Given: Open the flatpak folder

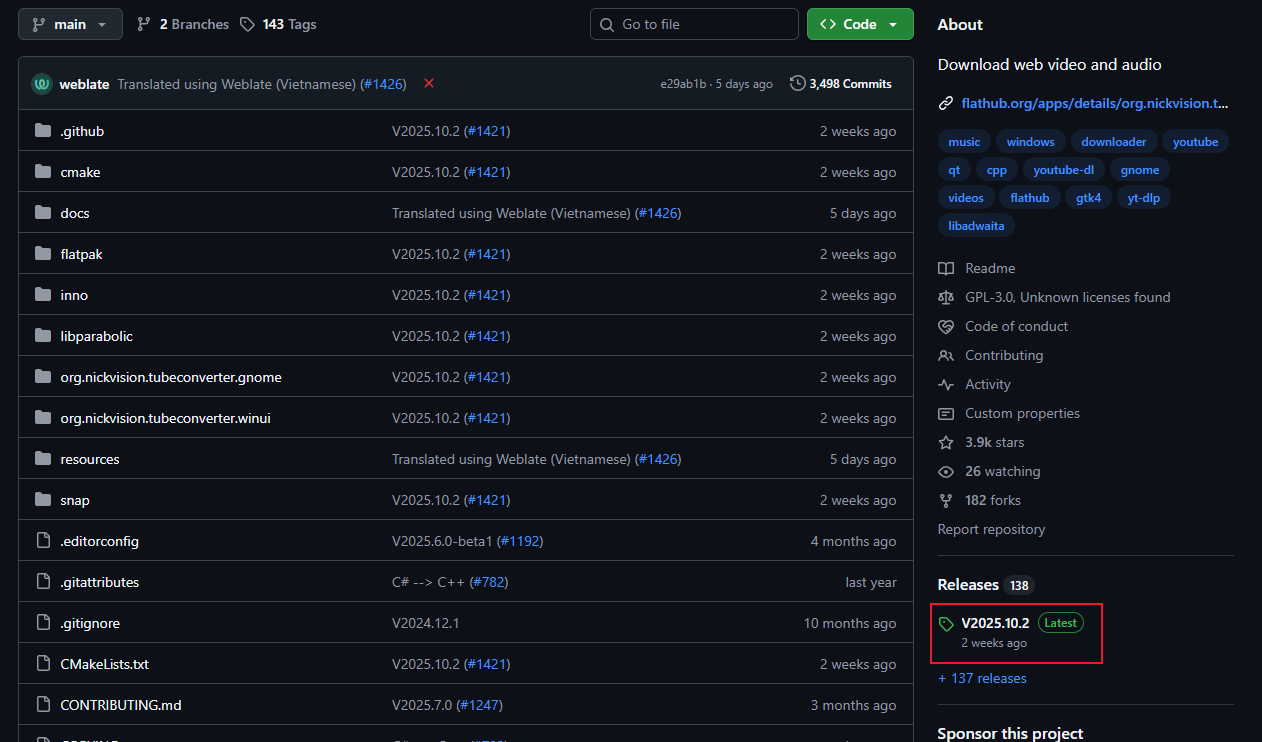Looking at the screenshot, I should 81,254.
